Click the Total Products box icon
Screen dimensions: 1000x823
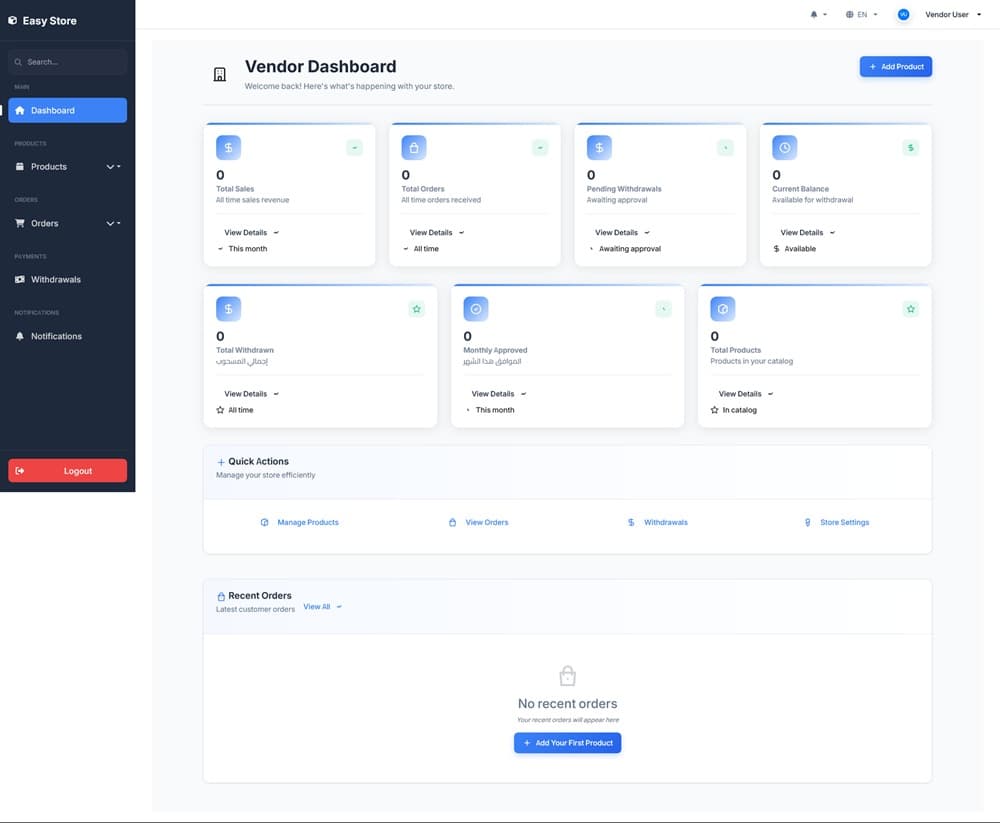pos(722,309)
